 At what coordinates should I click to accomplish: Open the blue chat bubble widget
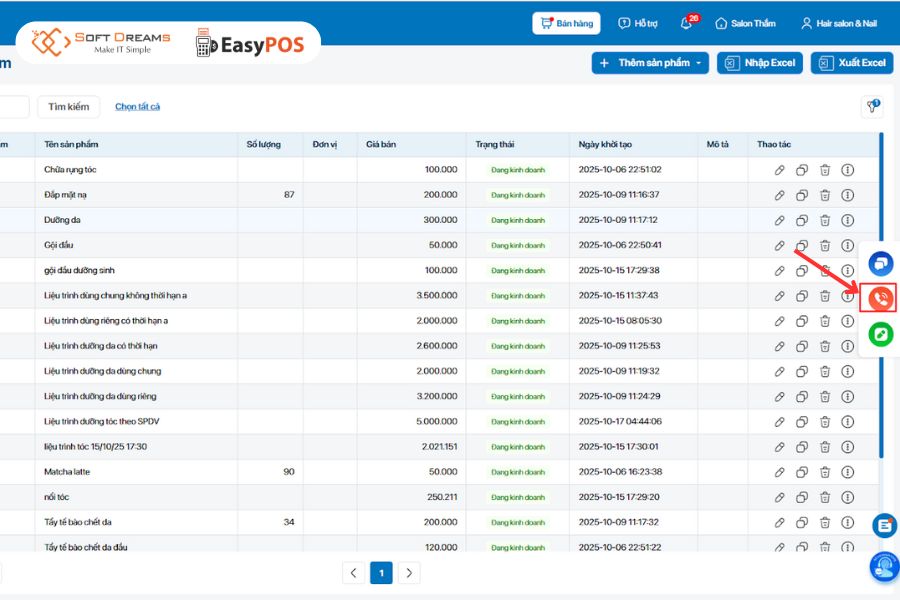pos(880,263)
